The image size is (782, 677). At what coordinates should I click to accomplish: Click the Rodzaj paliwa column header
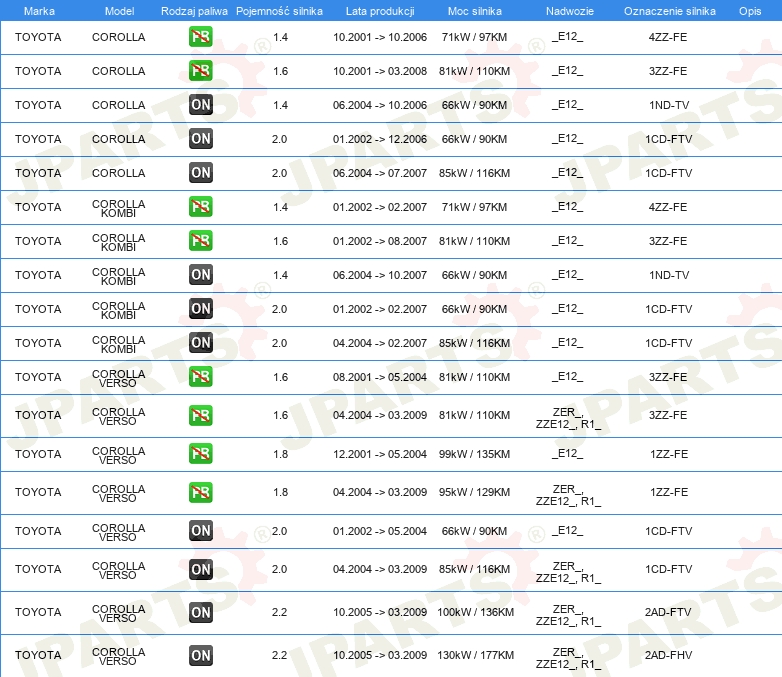tap(194, 11)
